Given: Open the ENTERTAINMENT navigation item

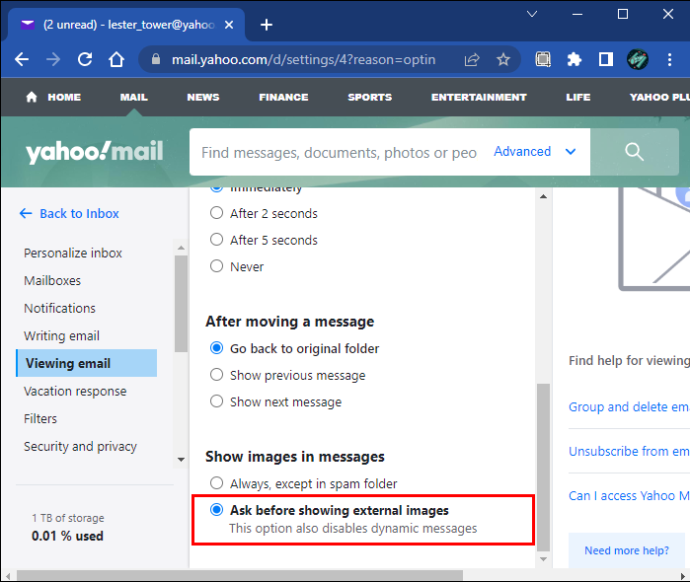Looking at the screenshot, I should coord(479,97).
